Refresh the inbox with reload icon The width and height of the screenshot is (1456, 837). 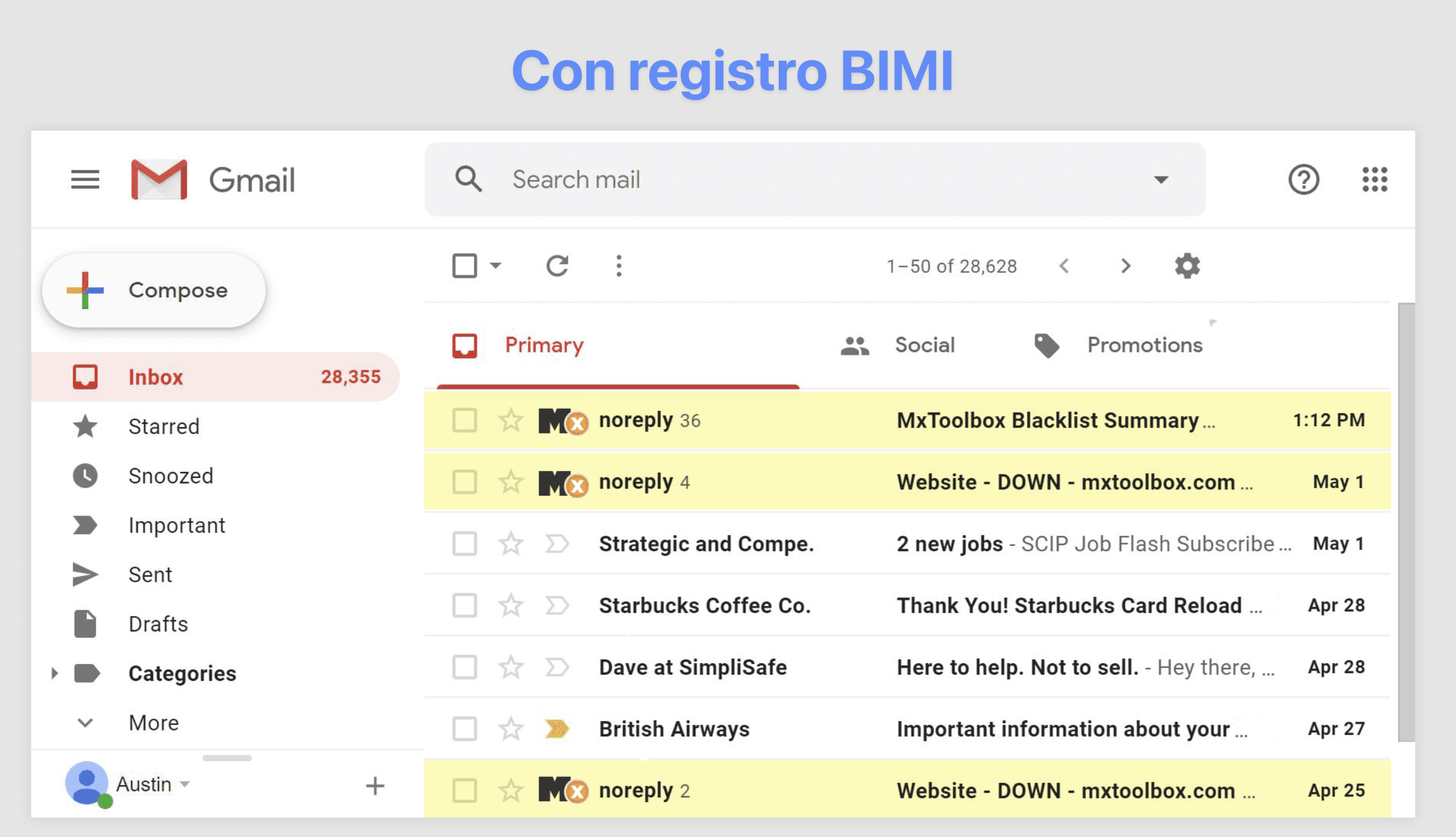point(557,266)
